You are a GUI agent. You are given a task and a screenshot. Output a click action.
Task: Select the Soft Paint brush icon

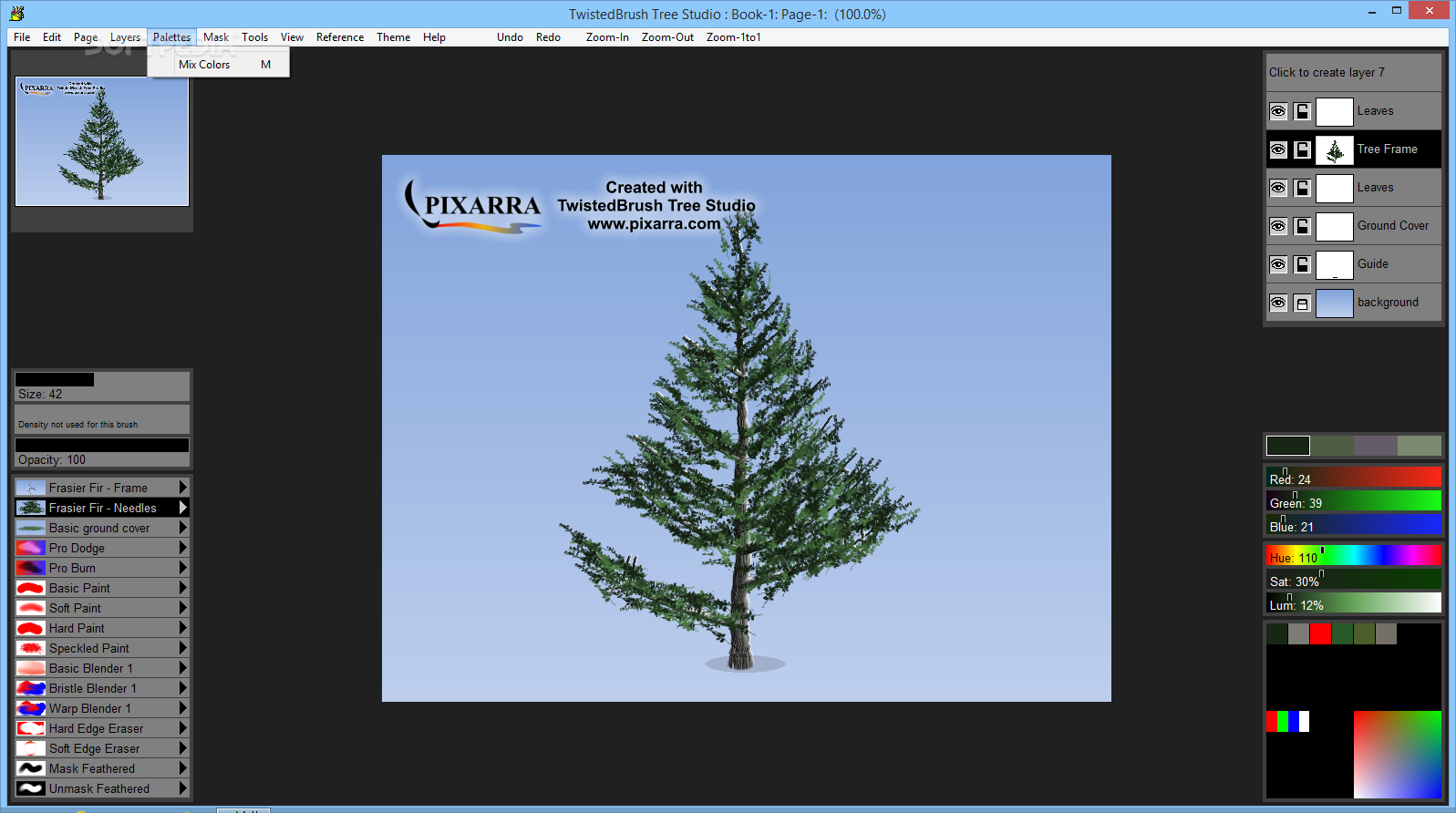pyautogui.click(x=30, y=608)
